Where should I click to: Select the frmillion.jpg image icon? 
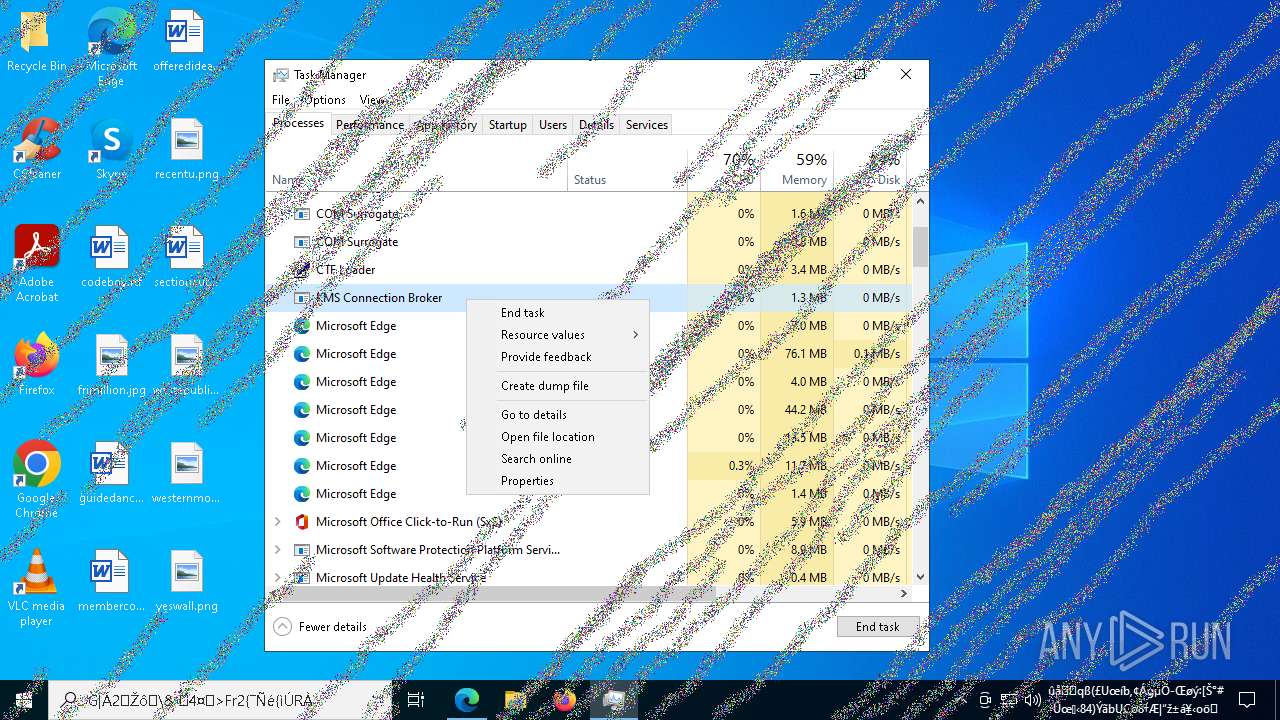[x=111, y=366]
